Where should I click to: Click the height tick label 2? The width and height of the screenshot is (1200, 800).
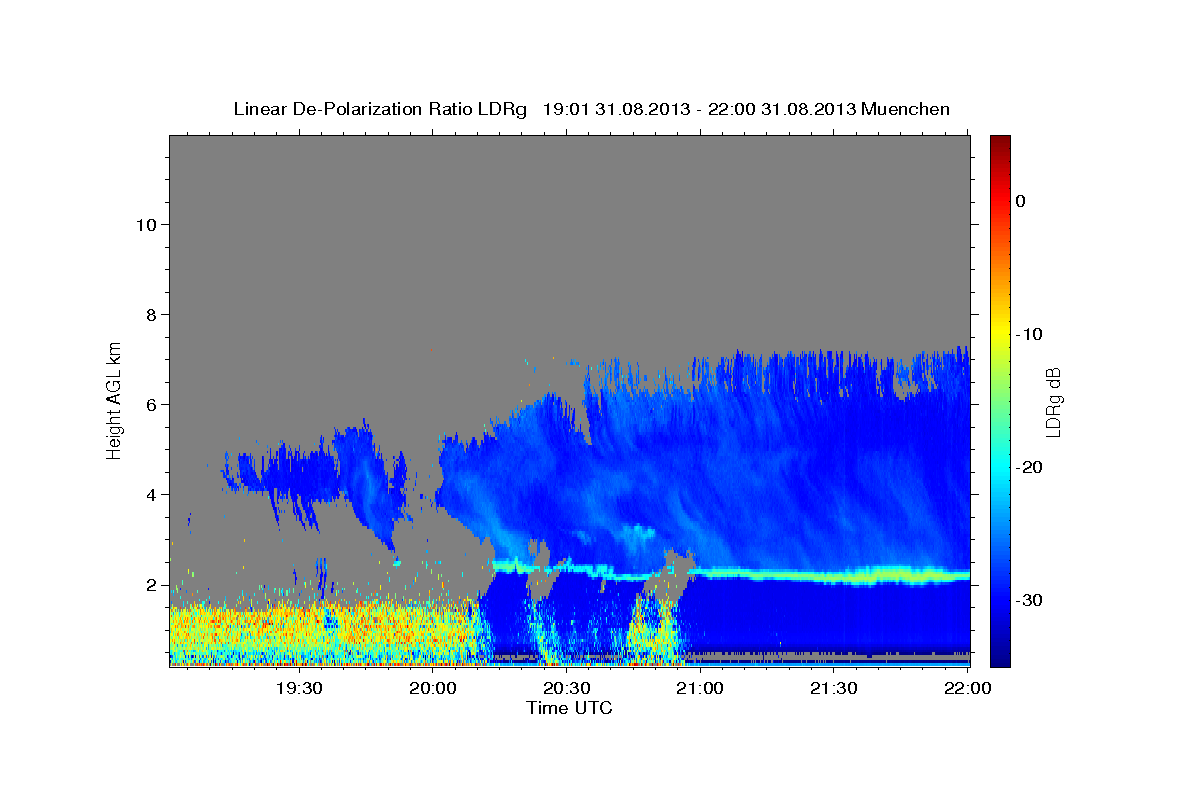(149, 585)
